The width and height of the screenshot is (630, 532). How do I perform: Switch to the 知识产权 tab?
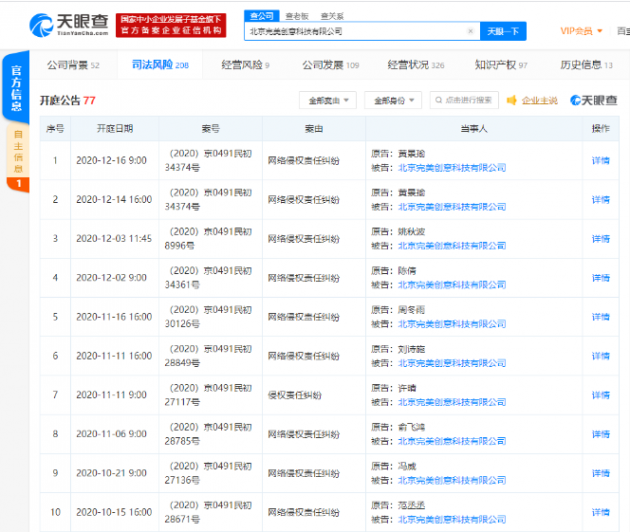(501, 65)
